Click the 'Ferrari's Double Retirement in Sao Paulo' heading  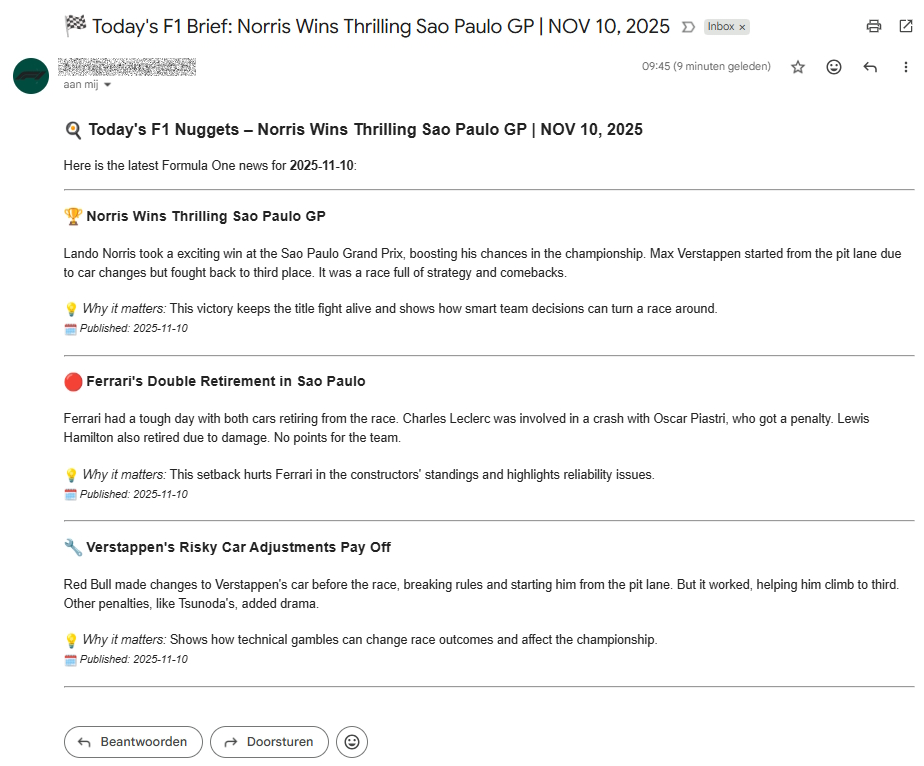(226, 381)
